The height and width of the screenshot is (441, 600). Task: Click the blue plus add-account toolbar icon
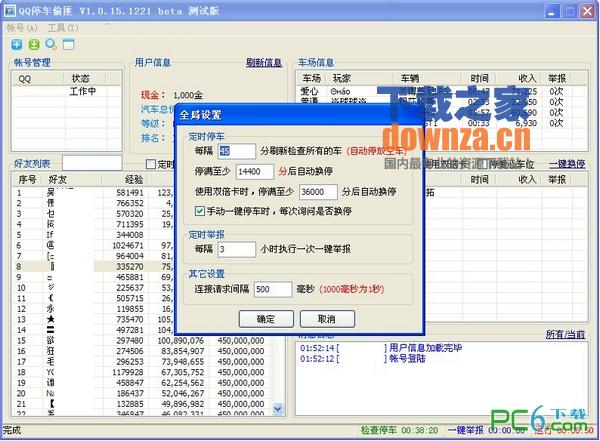tap(16, 45)
